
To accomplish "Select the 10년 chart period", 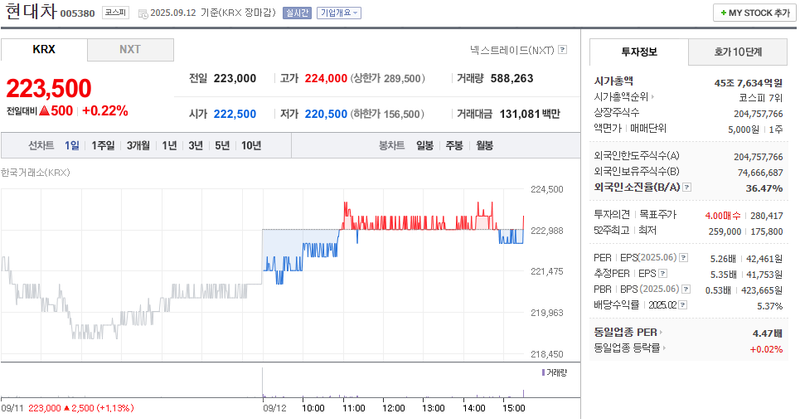I will [251, 145].
